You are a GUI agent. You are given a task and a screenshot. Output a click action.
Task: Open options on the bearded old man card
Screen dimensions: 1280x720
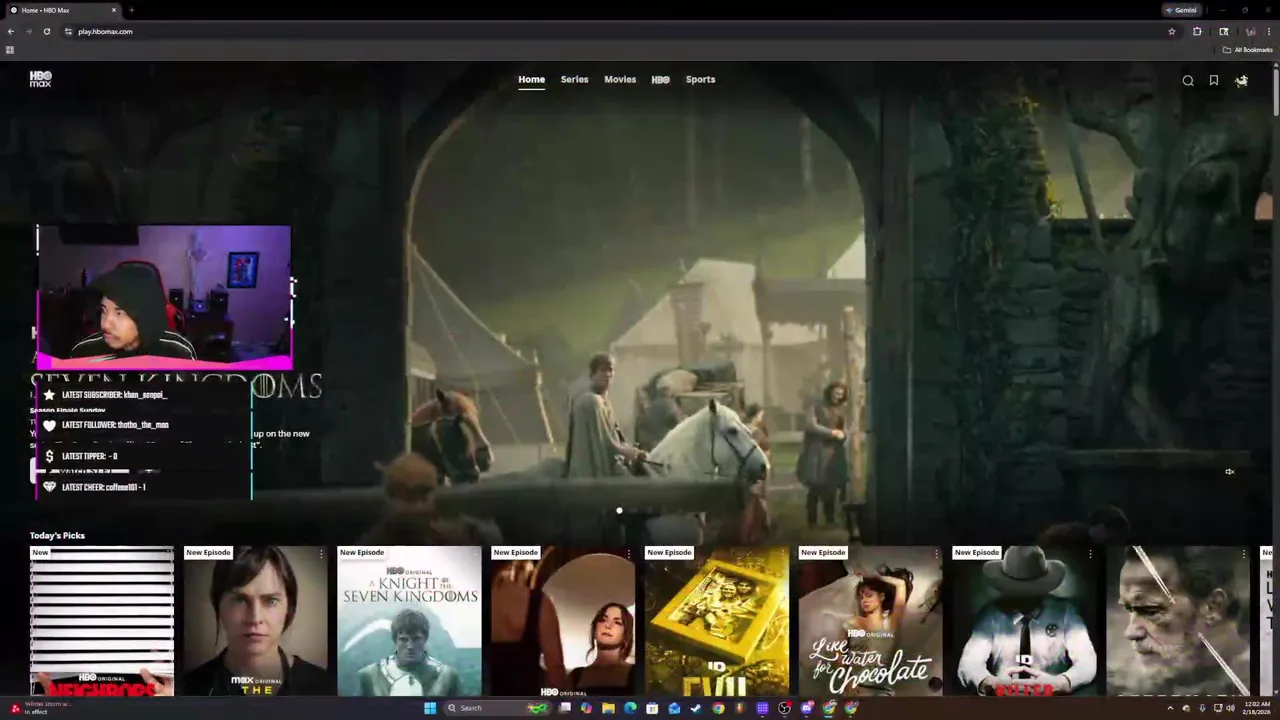coord(1244,553)
